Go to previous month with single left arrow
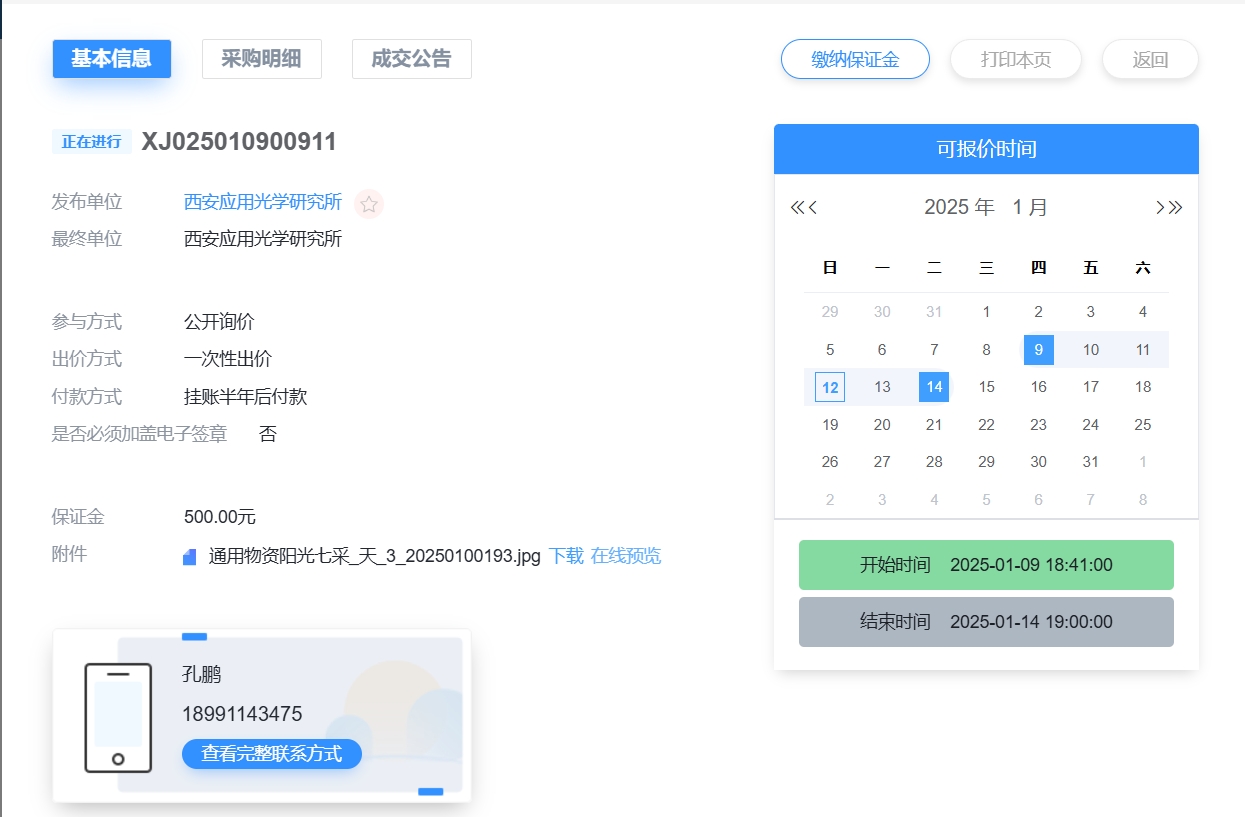 [812, 207]
